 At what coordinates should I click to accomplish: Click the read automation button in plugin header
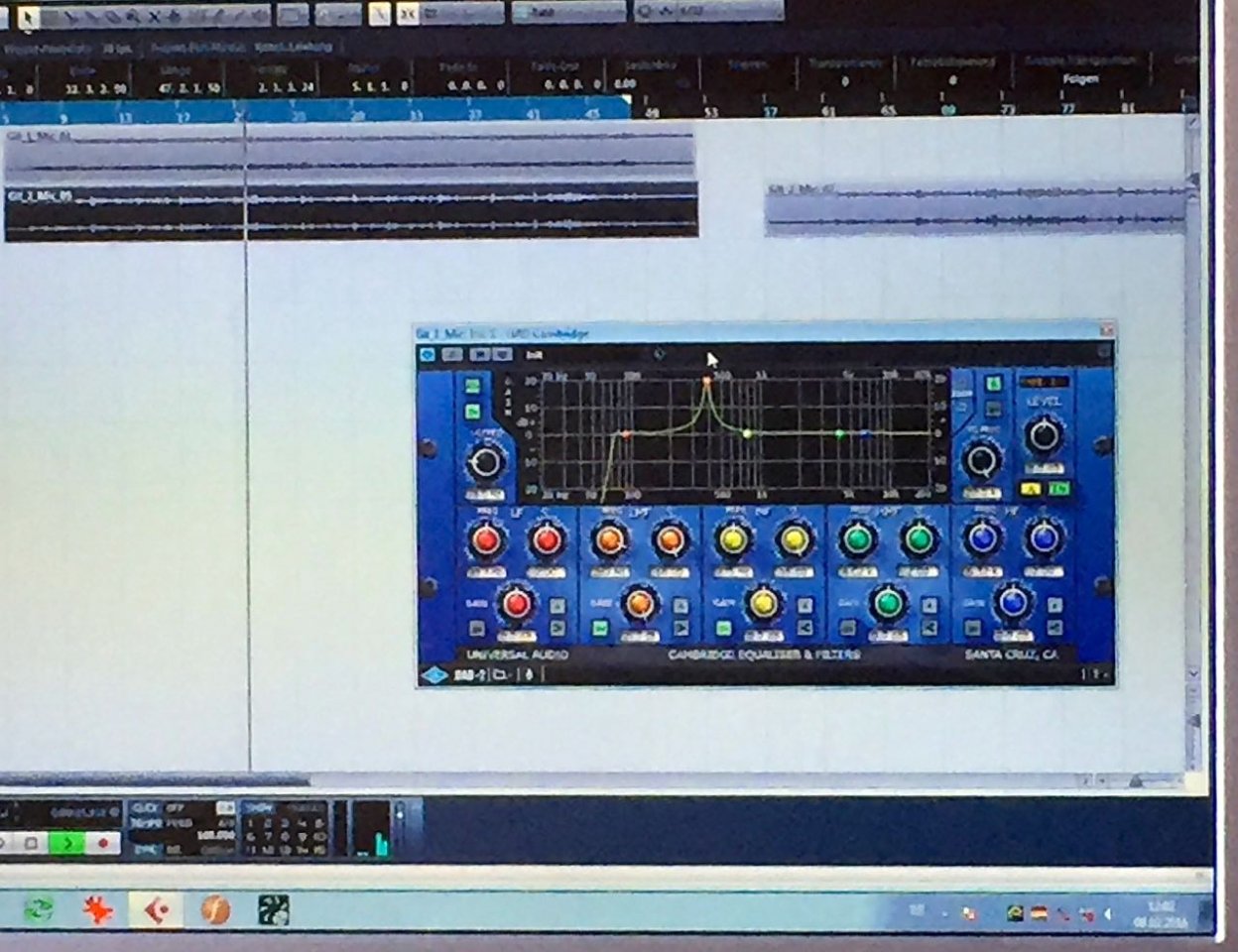[480, 354]
